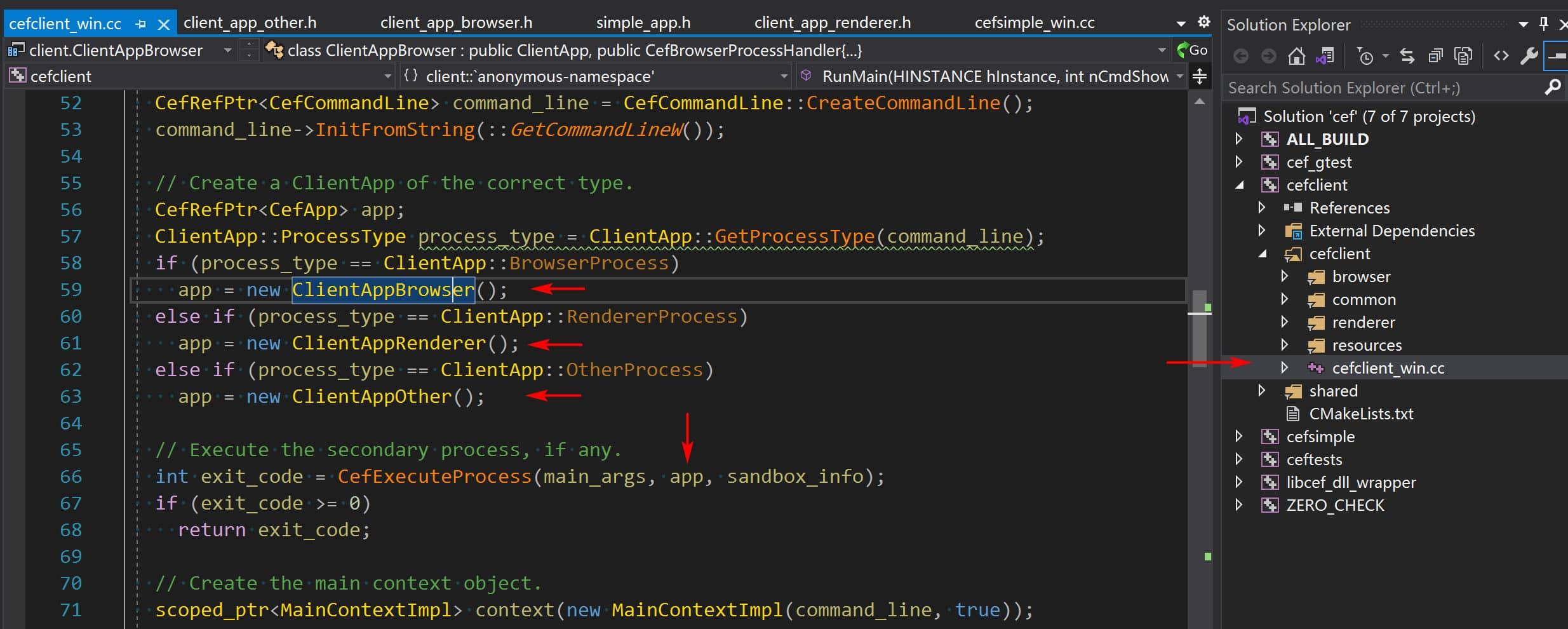The height and width of the screenshot is (629, 1568).
Task: Close the cefclient_win.cc tab with its X
Action: point(163,25)
